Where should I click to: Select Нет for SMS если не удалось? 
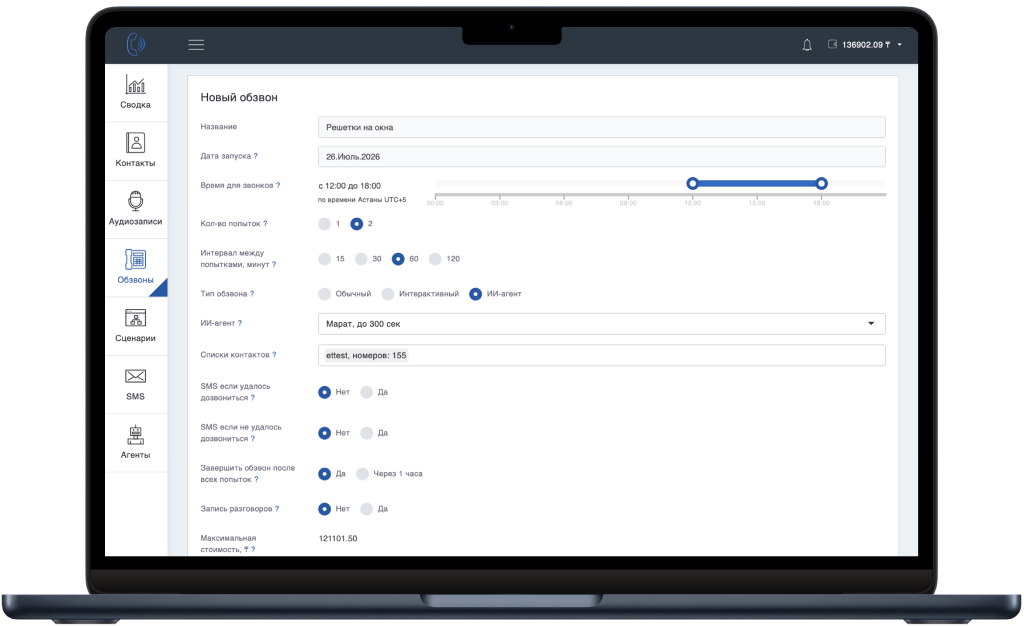pyautogui.click(x=325, y=433)
